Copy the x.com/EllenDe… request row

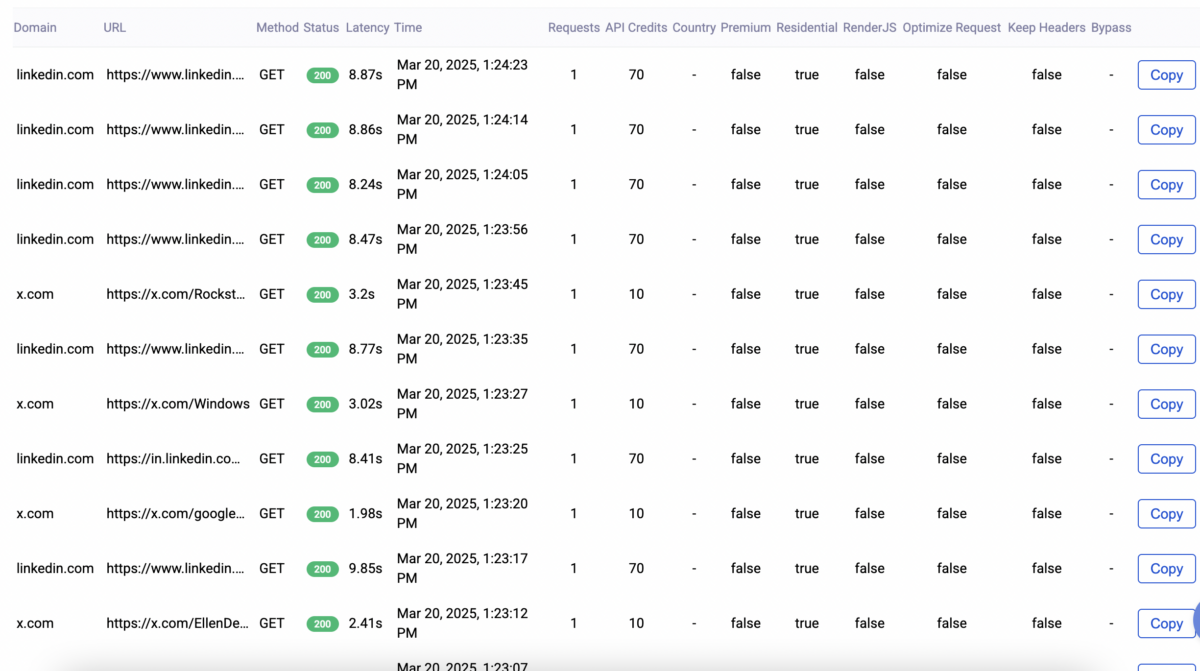pos(1166,623)
